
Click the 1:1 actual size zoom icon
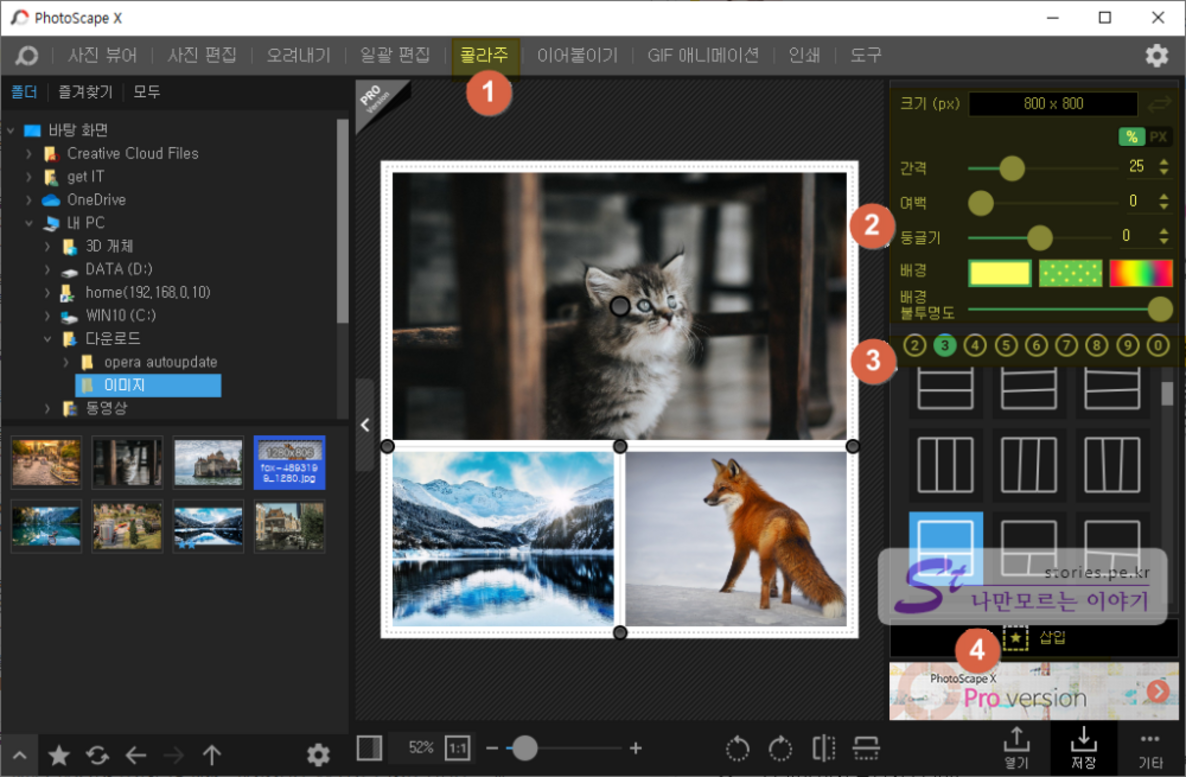[457, 749]
